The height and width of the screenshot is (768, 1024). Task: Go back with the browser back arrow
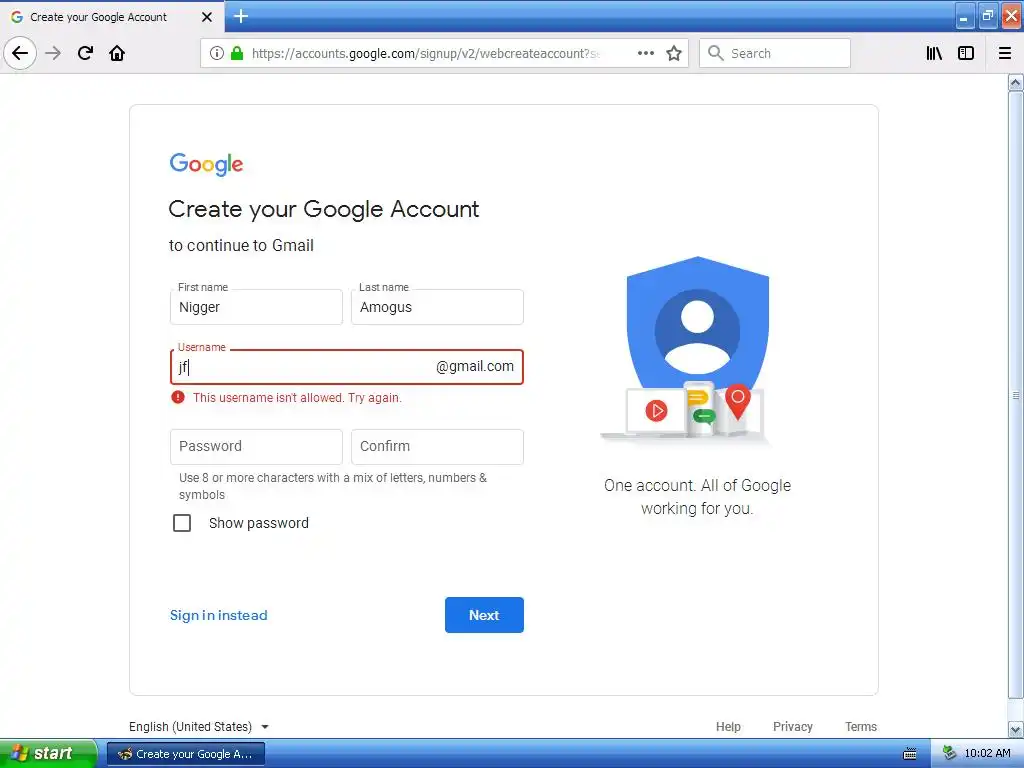tap(20, 53)
